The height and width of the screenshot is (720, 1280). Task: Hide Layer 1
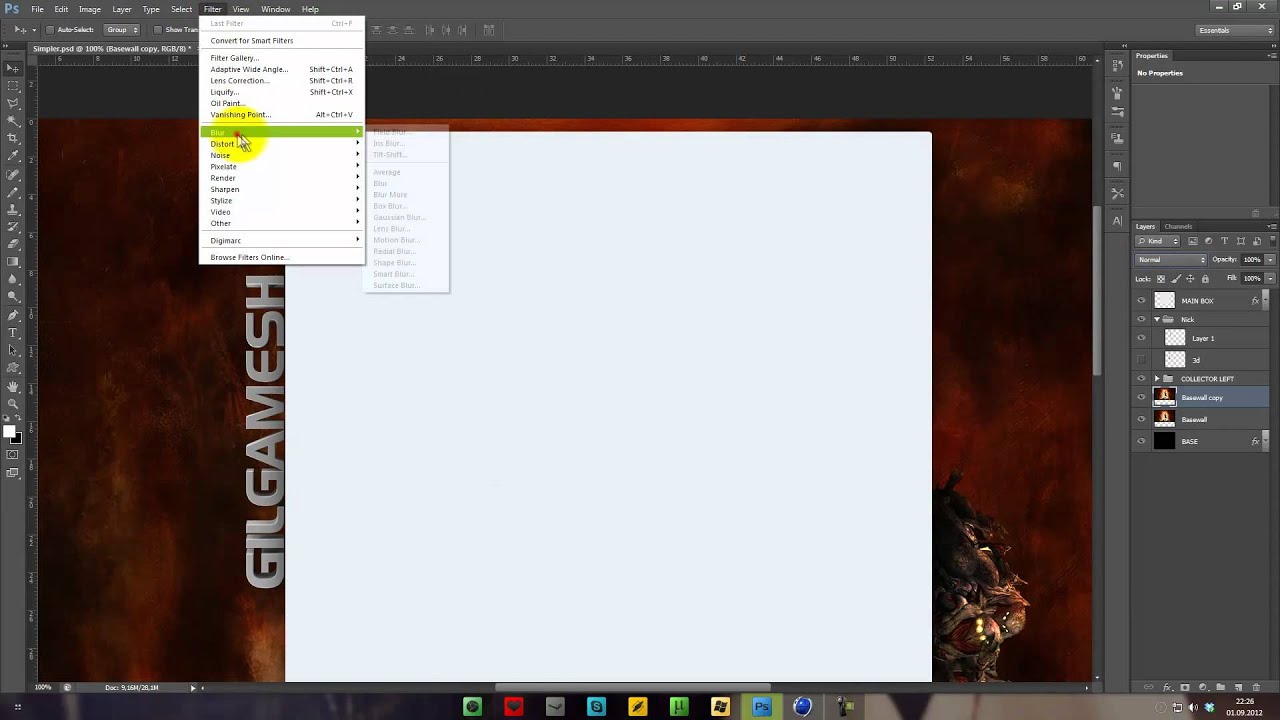[1141, 338]
